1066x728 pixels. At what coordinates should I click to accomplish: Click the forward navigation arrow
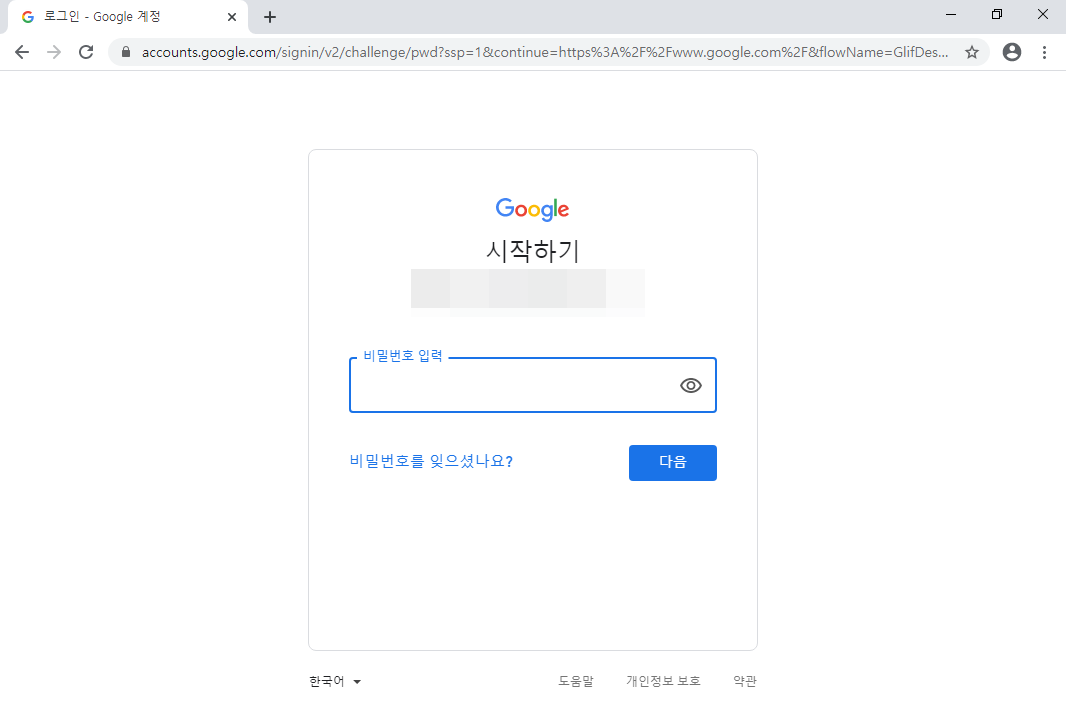(x=54, y=52)
